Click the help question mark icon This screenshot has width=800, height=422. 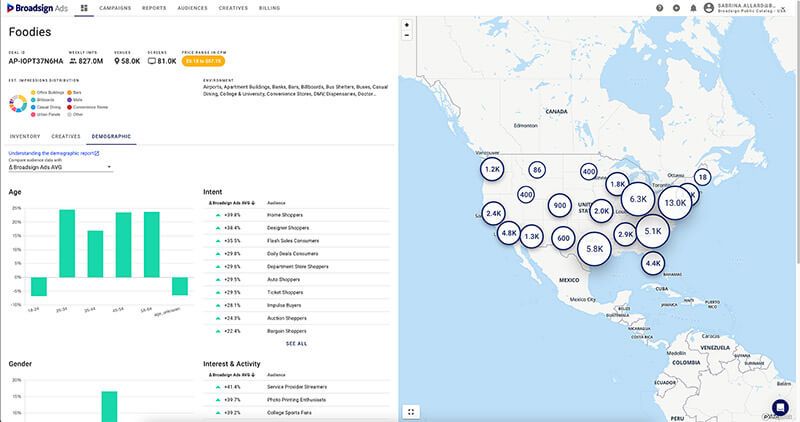(x=660, y=8)
